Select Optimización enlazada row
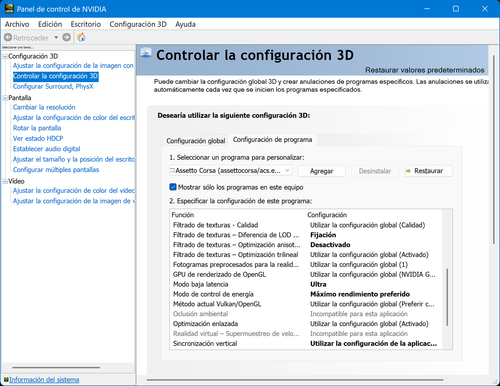Viewport: 500px width, 386px height. [305, 324]
